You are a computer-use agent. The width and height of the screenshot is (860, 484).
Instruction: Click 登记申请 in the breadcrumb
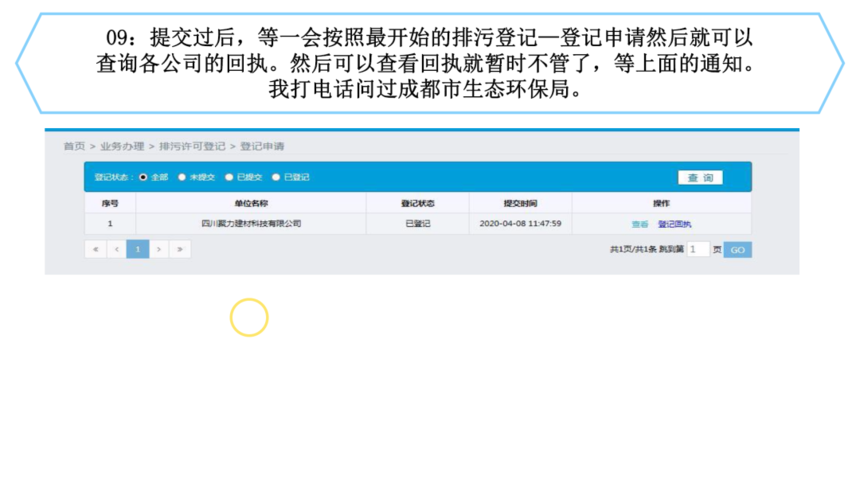pos(262,147)
